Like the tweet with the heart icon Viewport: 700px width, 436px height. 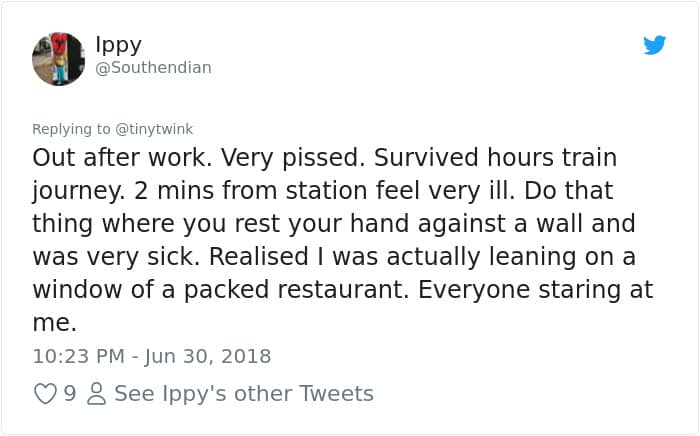click(x=45, y=394)
